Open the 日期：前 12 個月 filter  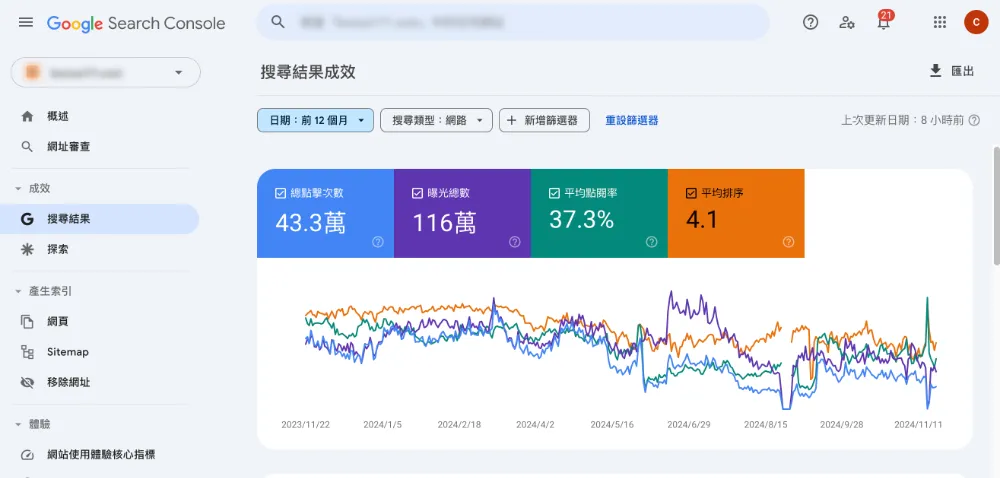[x=315, y=120]
